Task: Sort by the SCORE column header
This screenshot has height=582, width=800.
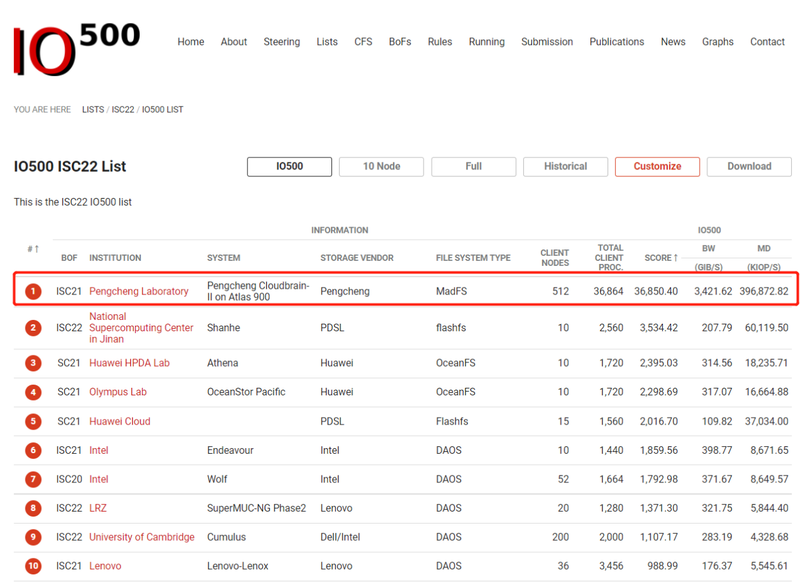Action: pos(660,258)
